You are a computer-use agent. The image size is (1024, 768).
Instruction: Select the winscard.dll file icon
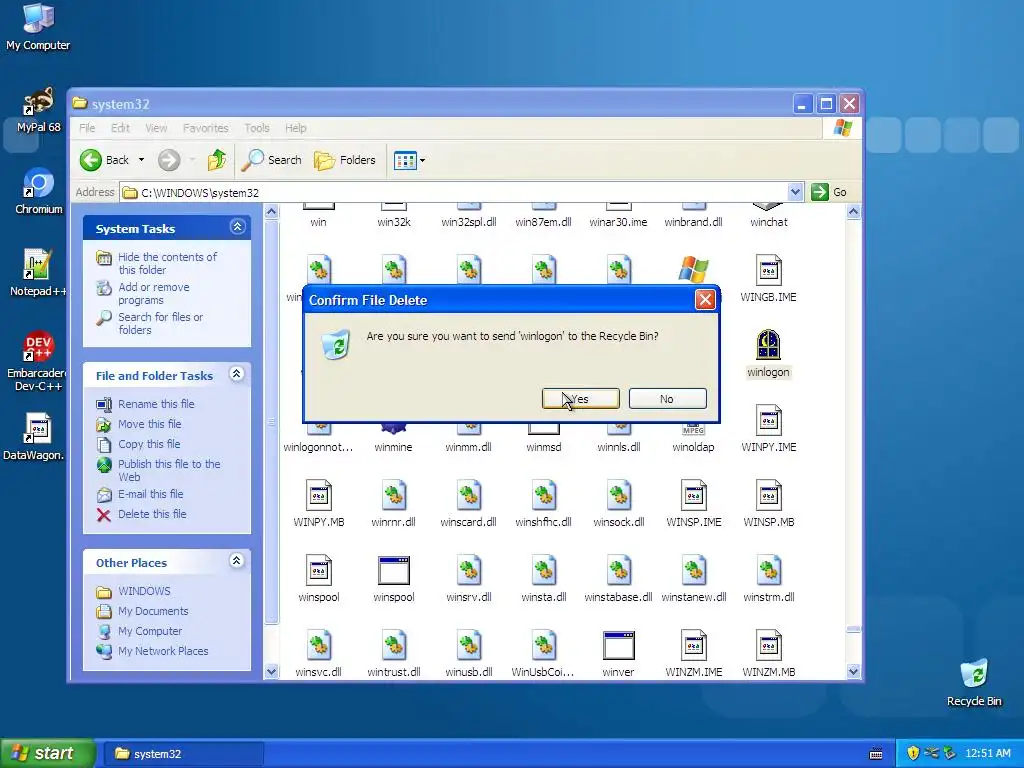(468, 495)
